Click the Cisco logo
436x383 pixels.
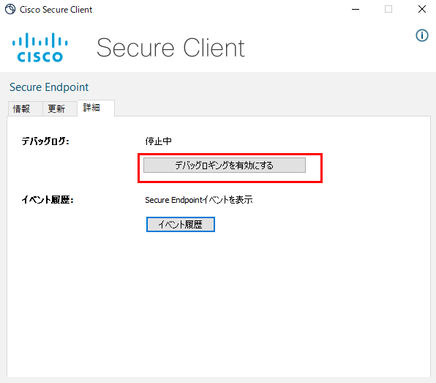(40, 47)
